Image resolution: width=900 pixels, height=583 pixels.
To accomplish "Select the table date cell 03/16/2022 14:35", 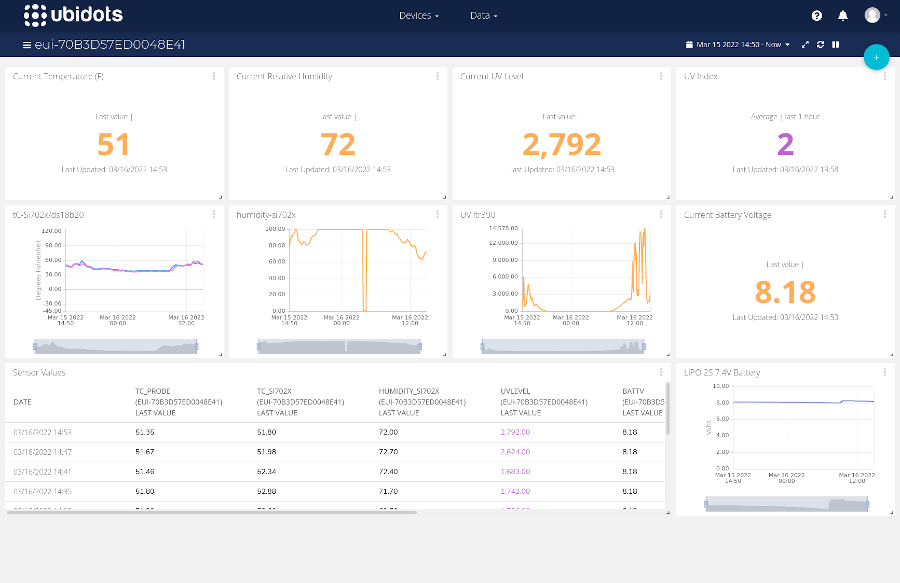I will [x=42, y=491].
